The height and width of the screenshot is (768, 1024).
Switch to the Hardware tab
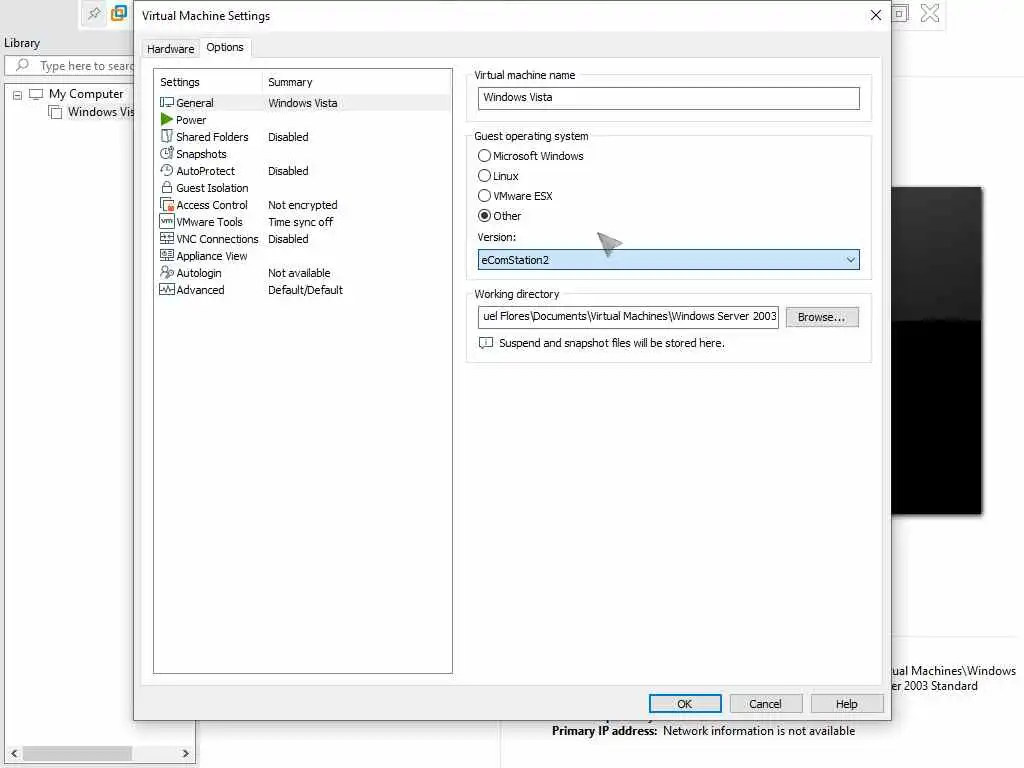pyautogui.click(x=170, y=48)
